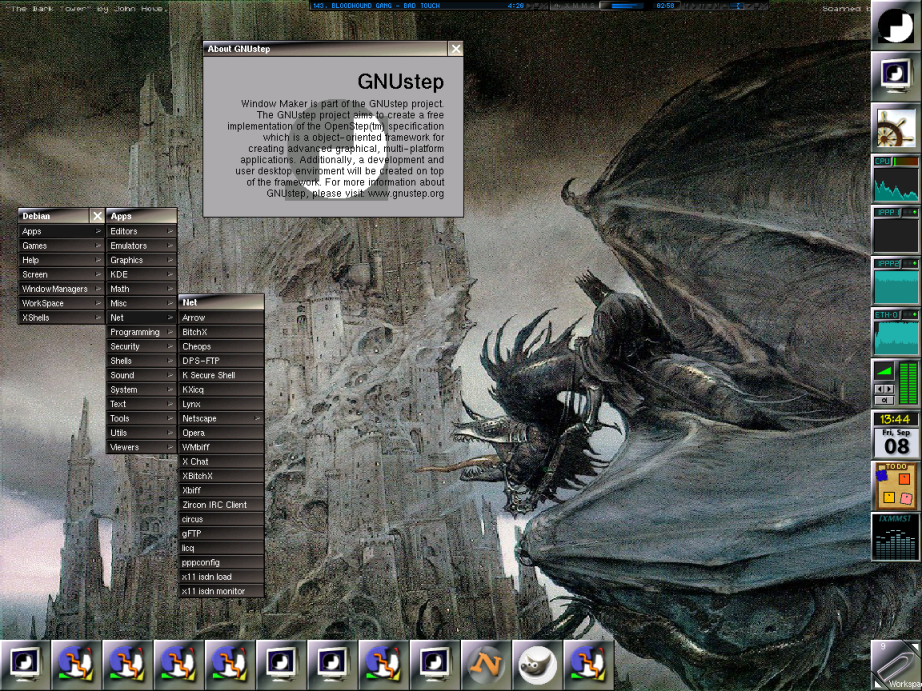This screenshot has height=691, width=922.
Task: Launch gFTP from the Net menu
Action: pos(221,533)
